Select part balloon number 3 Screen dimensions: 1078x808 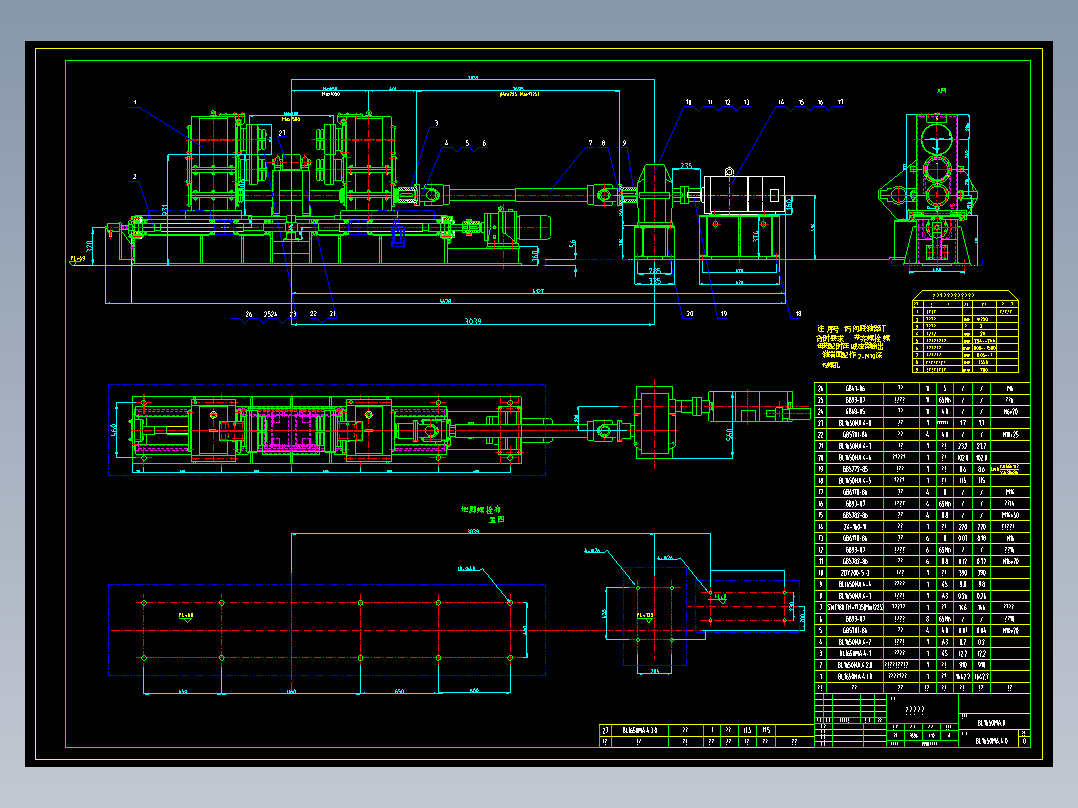(x=436, y=124)
